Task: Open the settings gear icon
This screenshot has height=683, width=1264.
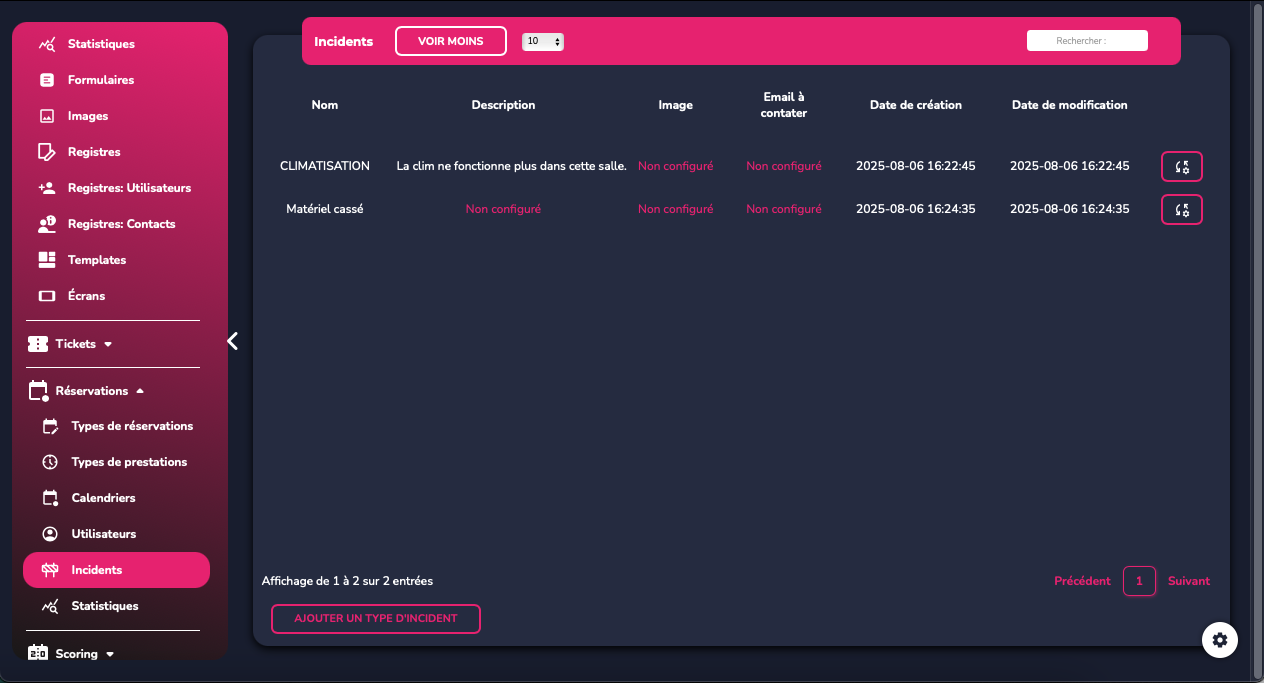Action: [x=1219, y=640]
